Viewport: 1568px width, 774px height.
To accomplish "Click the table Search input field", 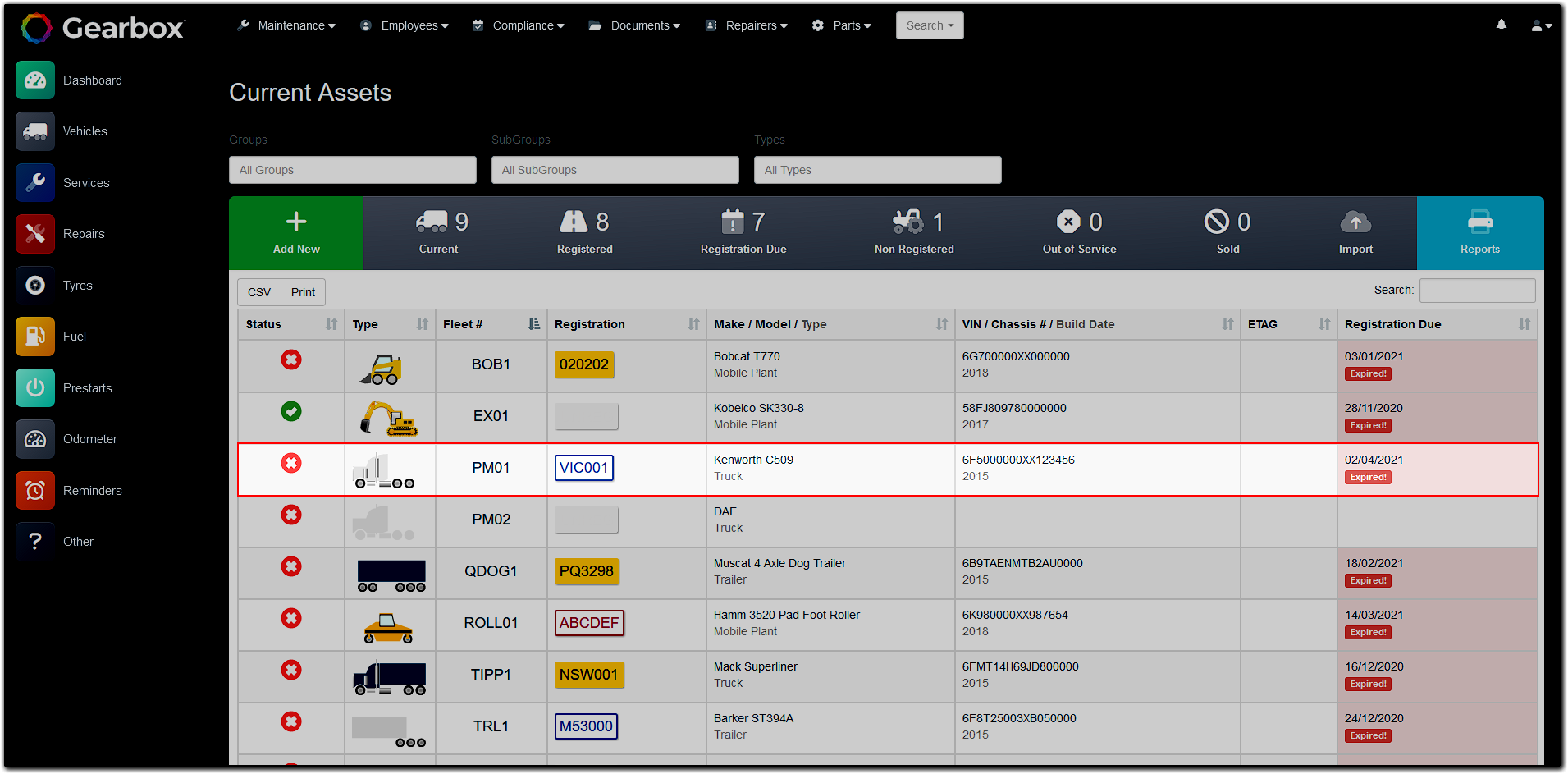I will tap(1478, 290).
